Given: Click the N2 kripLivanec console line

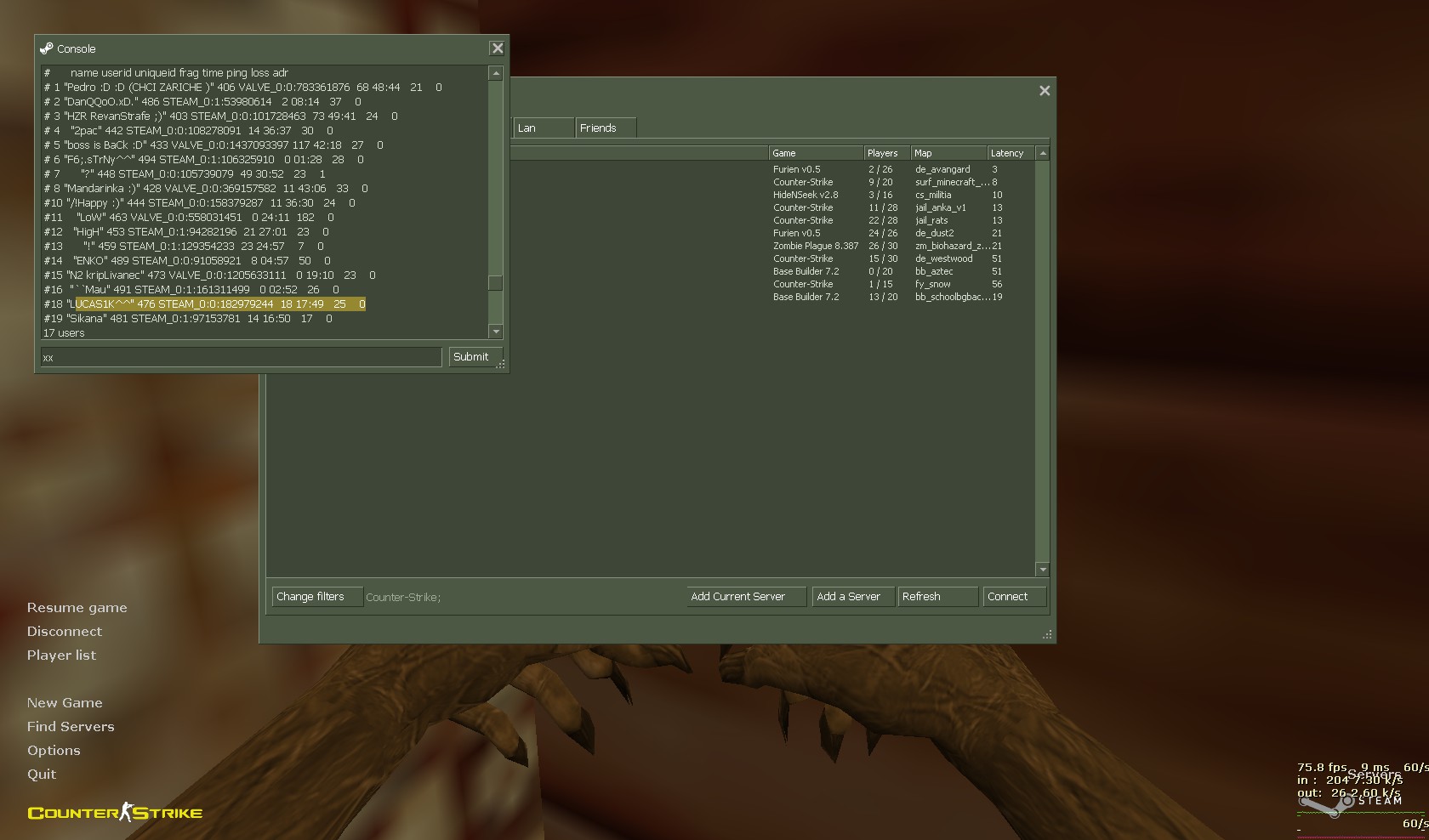Looking at the screenshot, I should coord(210,275).
